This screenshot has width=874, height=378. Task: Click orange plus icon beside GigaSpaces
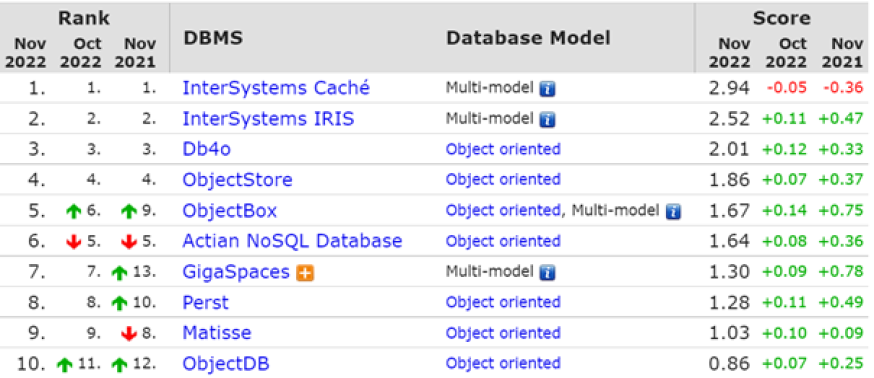pos(306,273)
